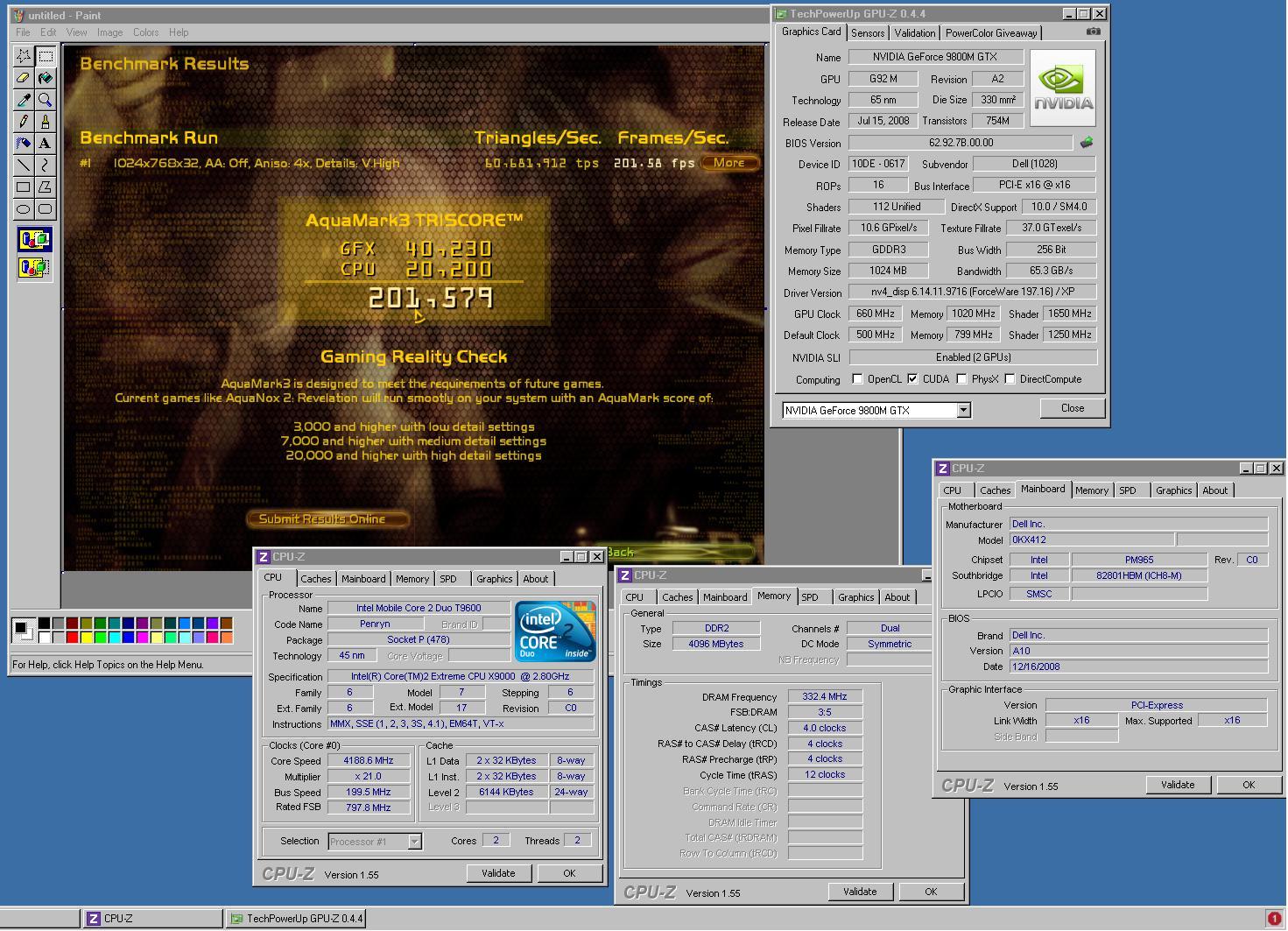Click the red alert tray icon

coord(1274,918)
